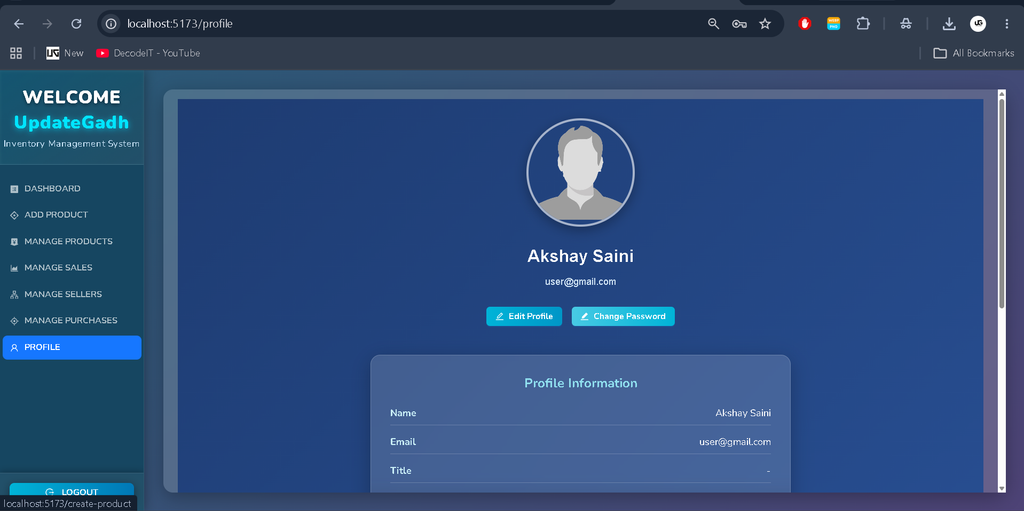Click the Akshay Saini name heading
The width and height of the screenshot is (1024, 511).
click(x=581, y=256)
